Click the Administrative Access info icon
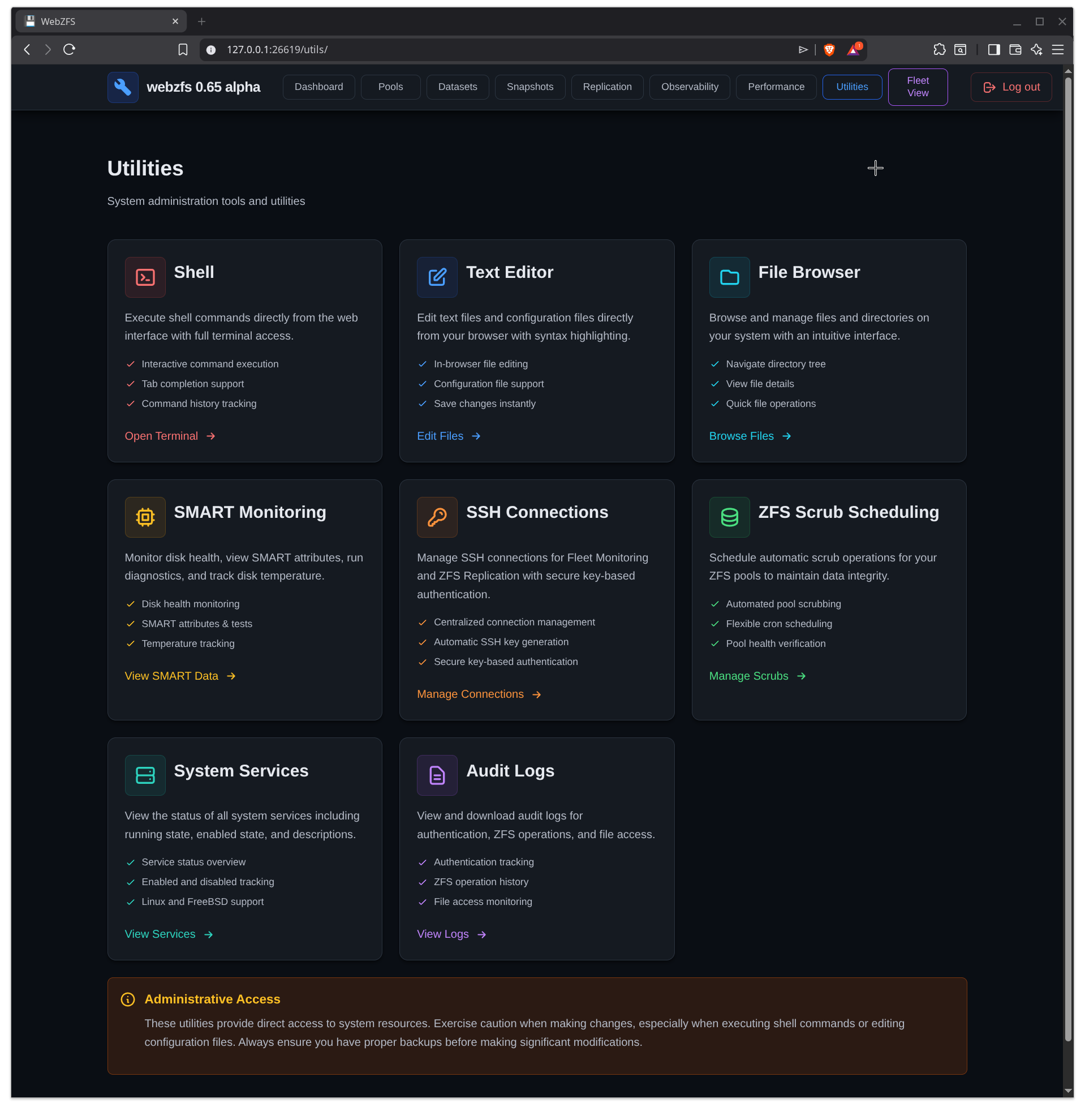This screenshot has width=1085, height=1120. (x=127, y=999)
